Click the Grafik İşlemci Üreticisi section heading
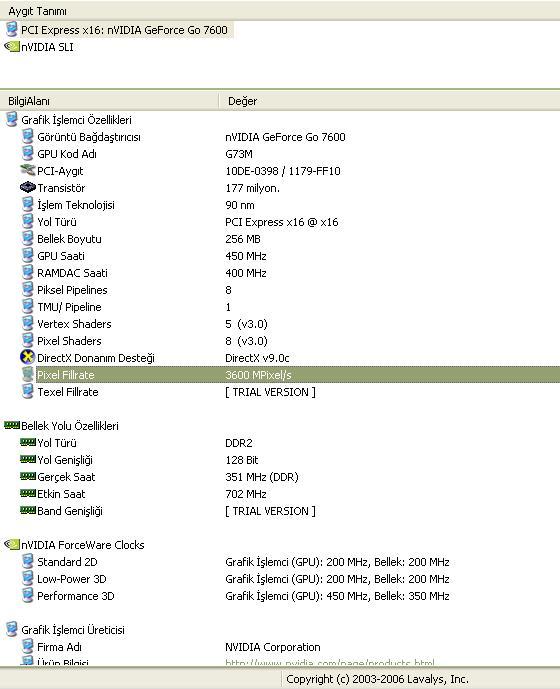The height and width of the screenshot is (689, 560). click(x=73, y=630)
